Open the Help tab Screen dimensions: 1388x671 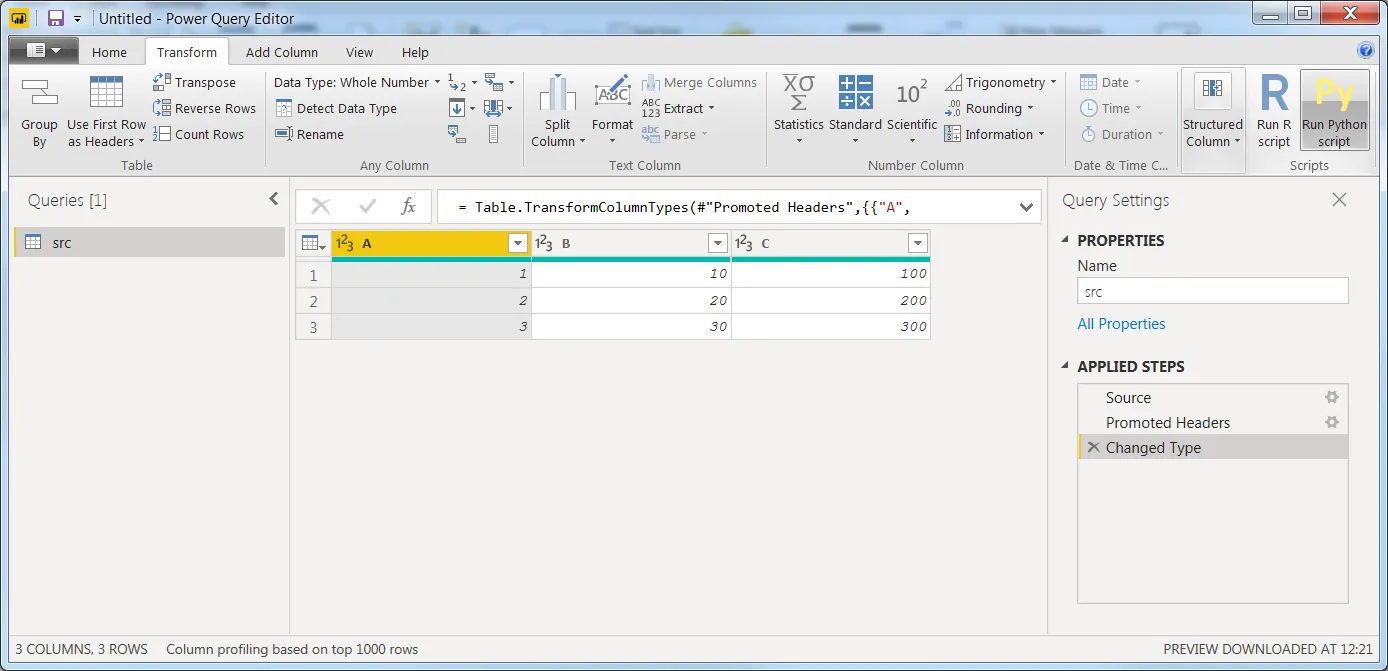[x=415, y=52]
